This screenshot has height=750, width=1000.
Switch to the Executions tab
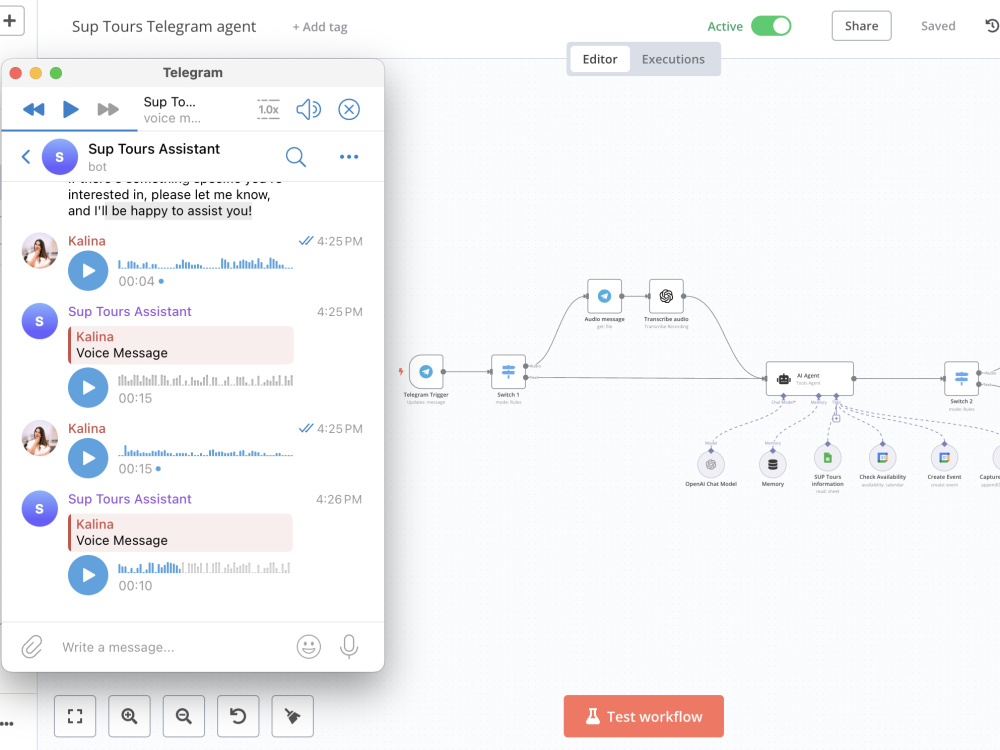(673, 59)
